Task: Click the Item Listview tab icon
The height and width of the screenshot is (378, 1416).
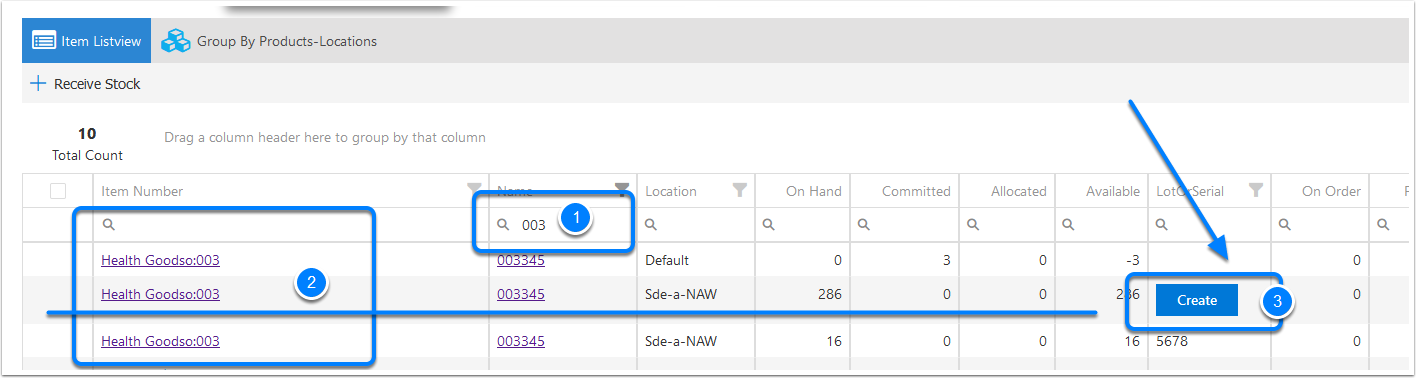Action: click(x=44, y=41)
